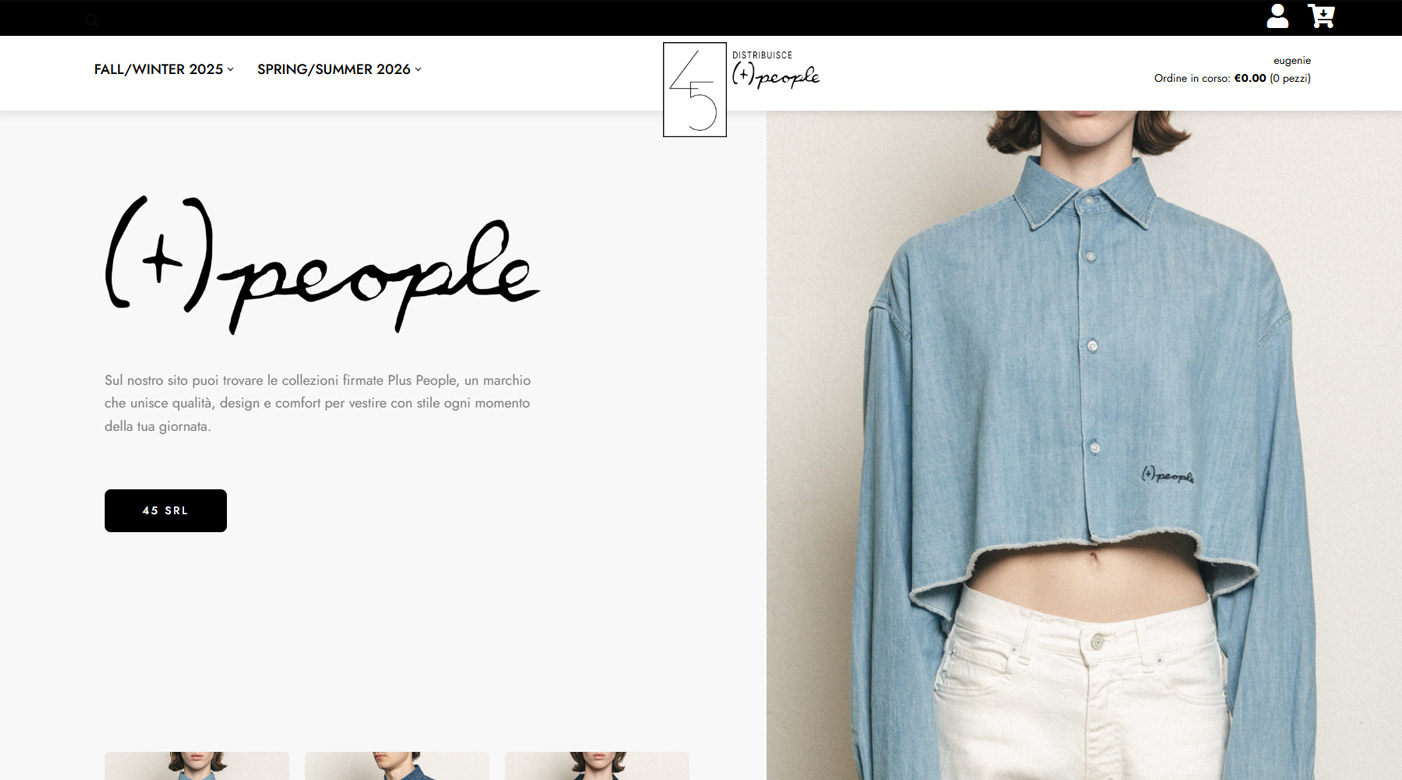
Task: Click the embroidered (+)people logo on shirt
Action: [1167, 475]
